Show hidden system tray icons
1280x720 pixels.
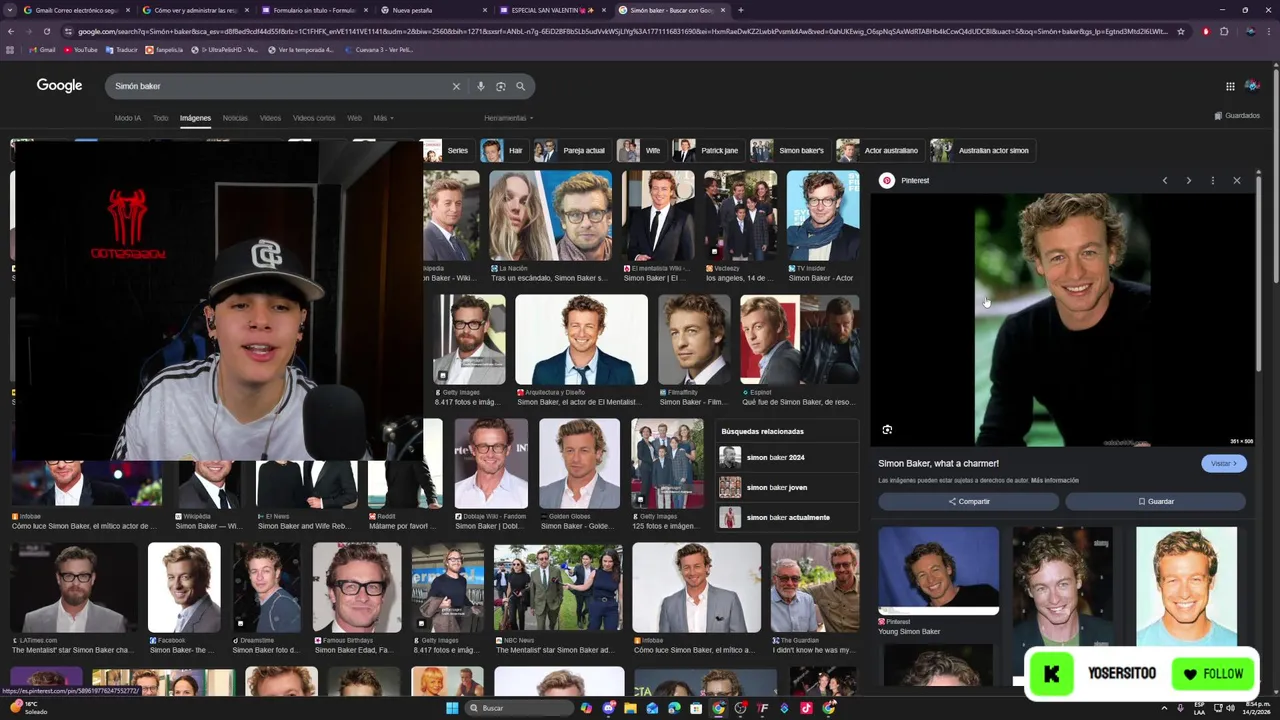pos(1164,708)
